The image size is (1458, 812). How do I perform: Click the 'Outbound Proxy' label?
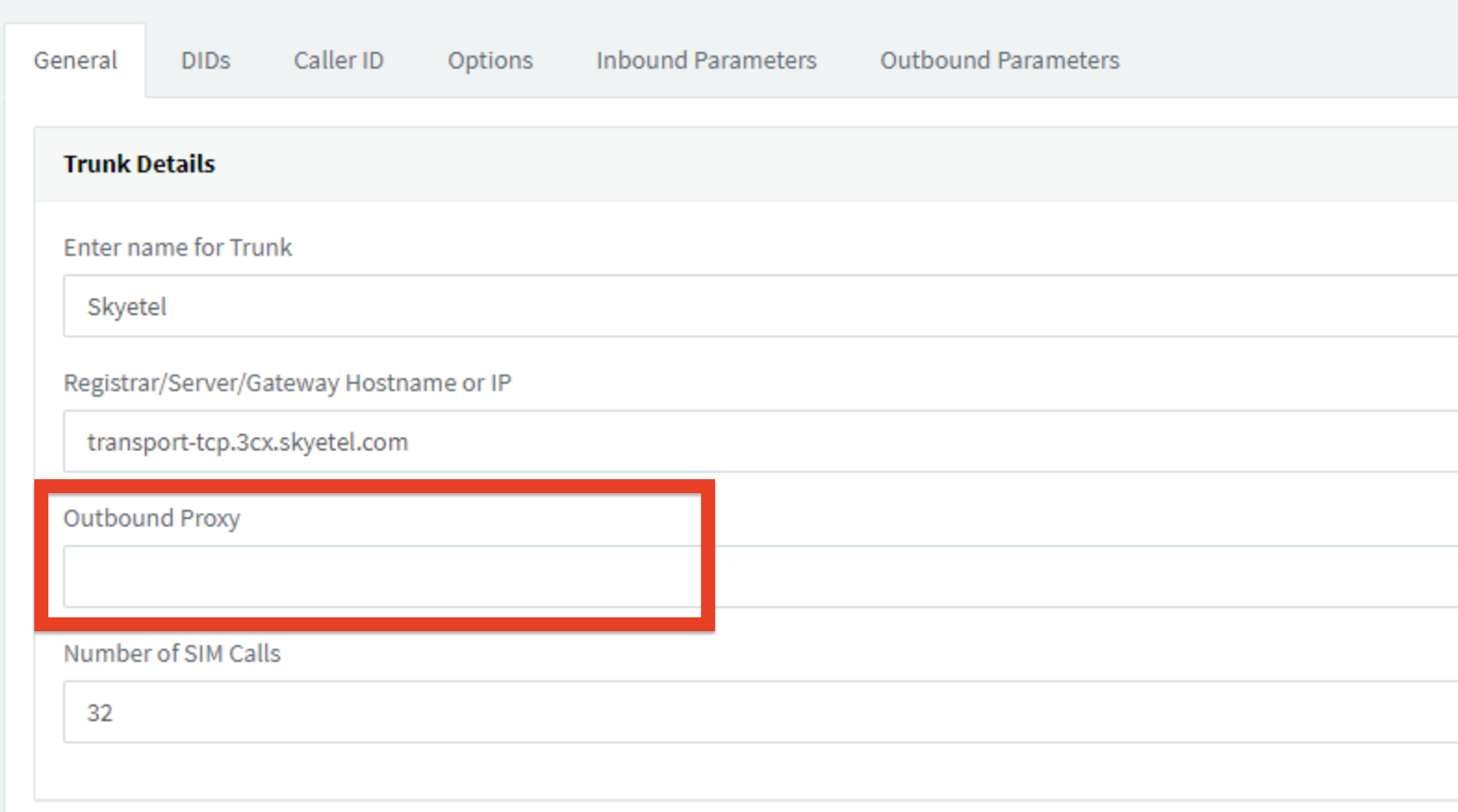pyautogui.click(x=152, y=518)
